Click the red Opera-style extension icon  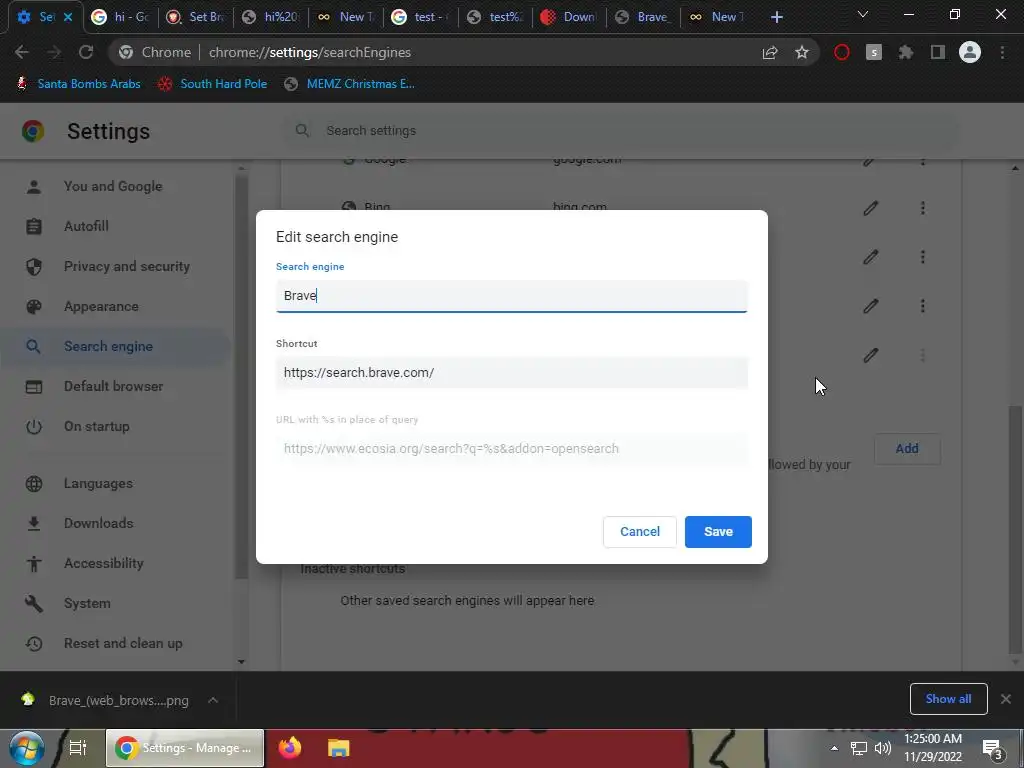tap(841, 52)
